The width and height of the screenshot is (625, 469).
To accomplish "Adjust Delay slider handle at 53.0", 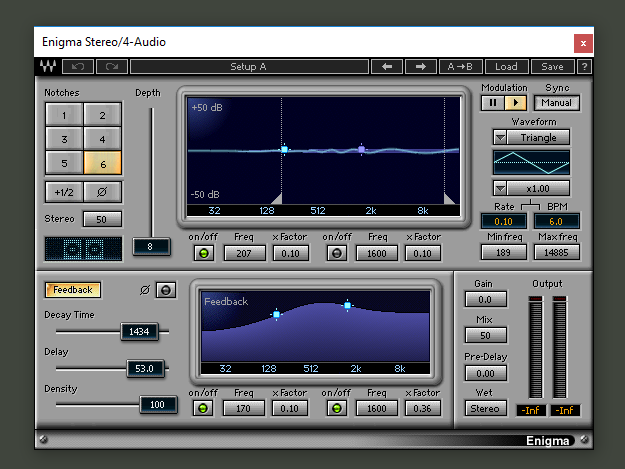I will coord(145,368).
